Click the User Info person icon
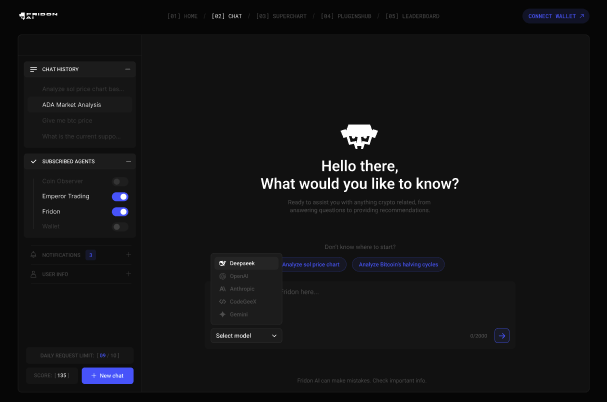This screenshot has width=607, height=402. point(33,274)
